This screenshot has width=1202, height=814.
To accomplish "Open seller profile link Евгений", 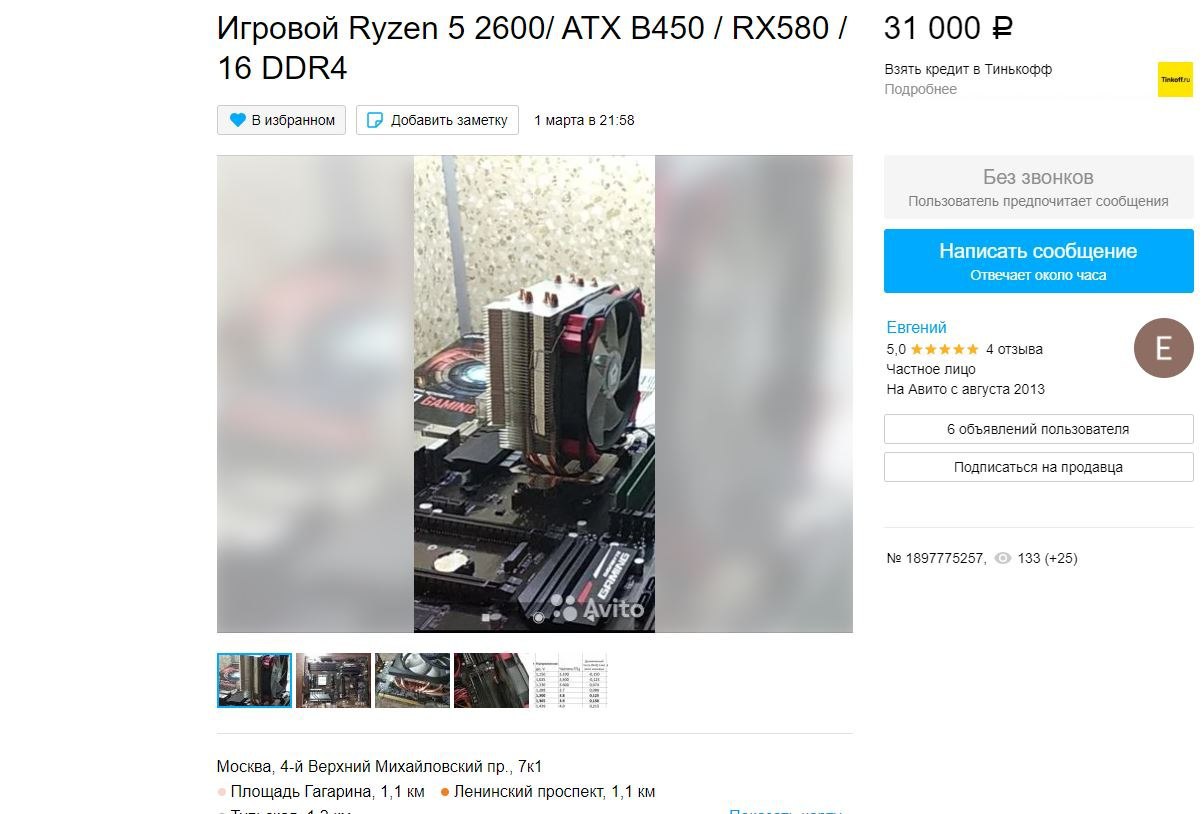I will click(916, 327).
